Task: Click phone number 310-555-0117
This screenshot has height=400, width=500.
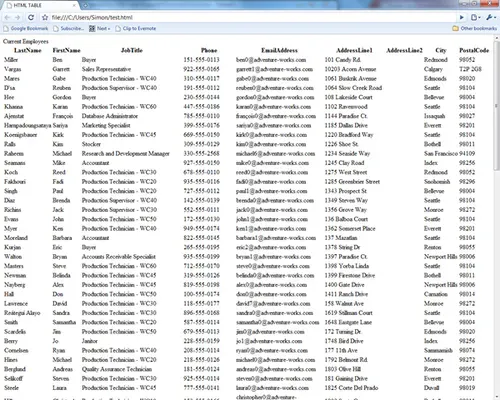Action: pyautogui.click(x=201, y=78)
